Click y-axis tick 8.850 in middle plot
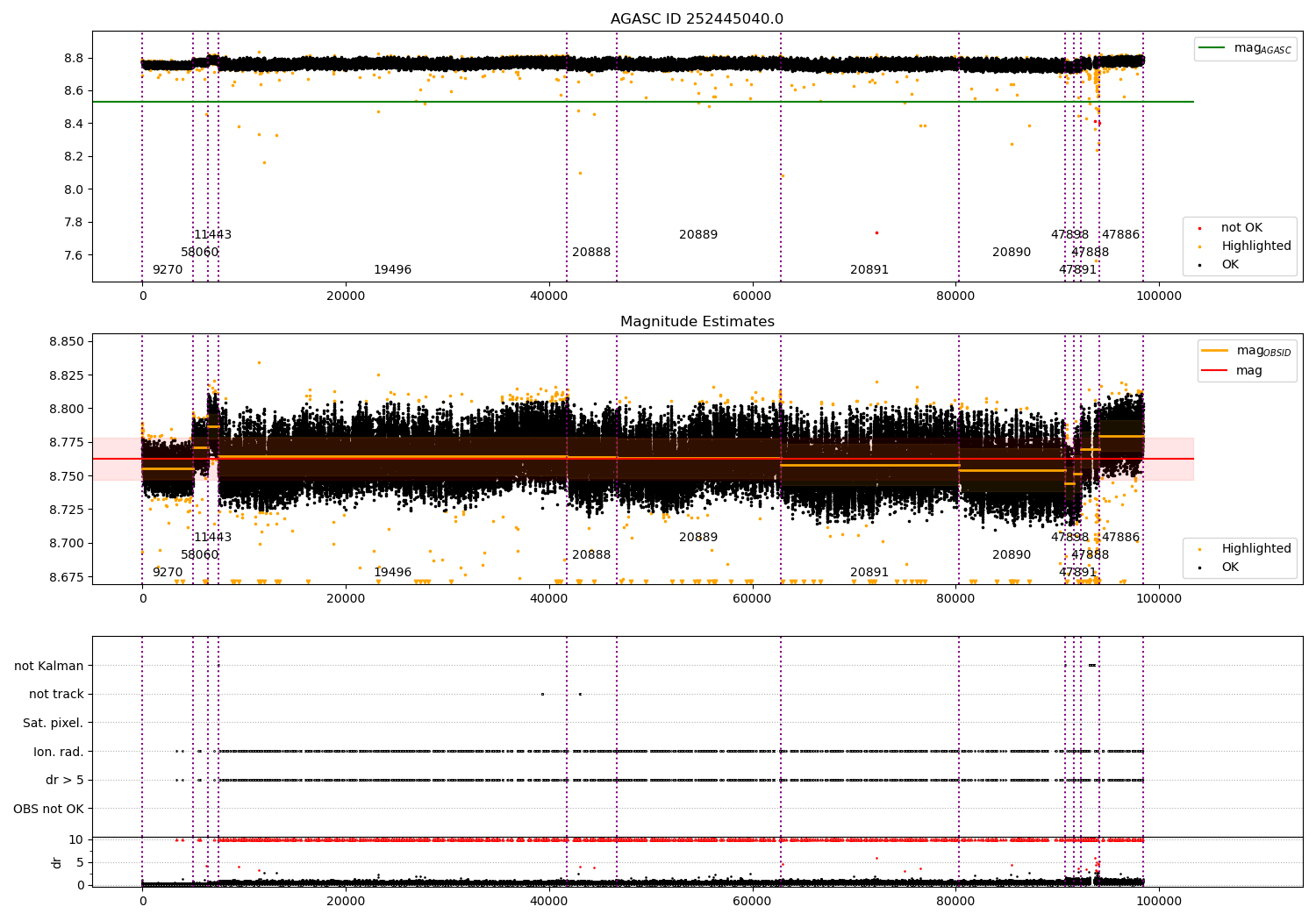 (67, 341)
